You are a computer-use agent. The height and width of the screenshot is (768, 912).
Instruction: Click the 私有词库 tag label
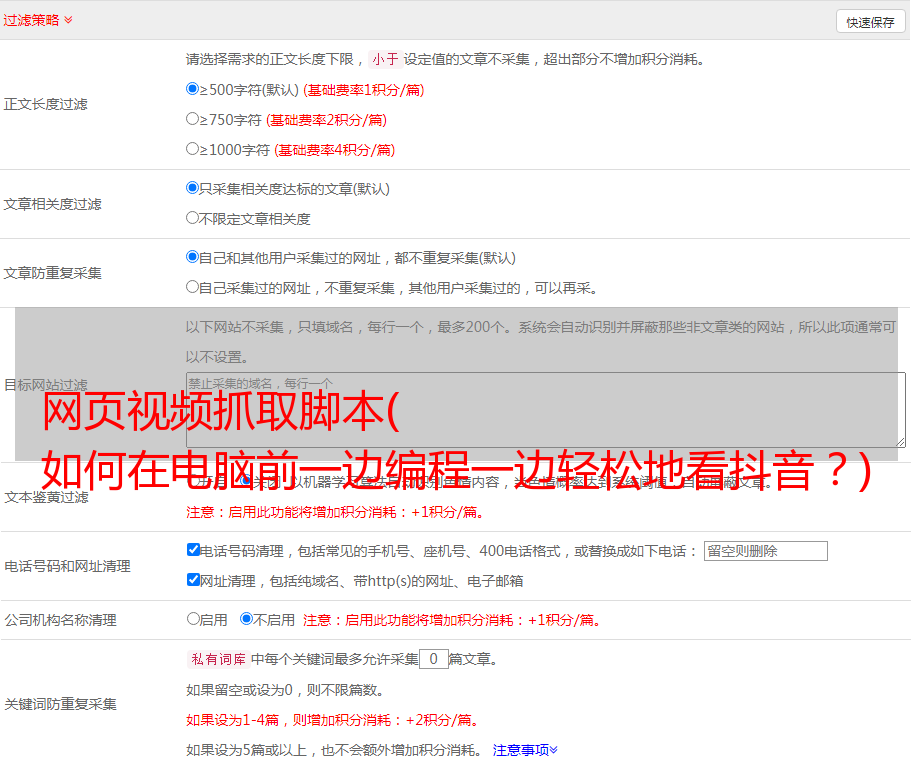pos(217,659)
